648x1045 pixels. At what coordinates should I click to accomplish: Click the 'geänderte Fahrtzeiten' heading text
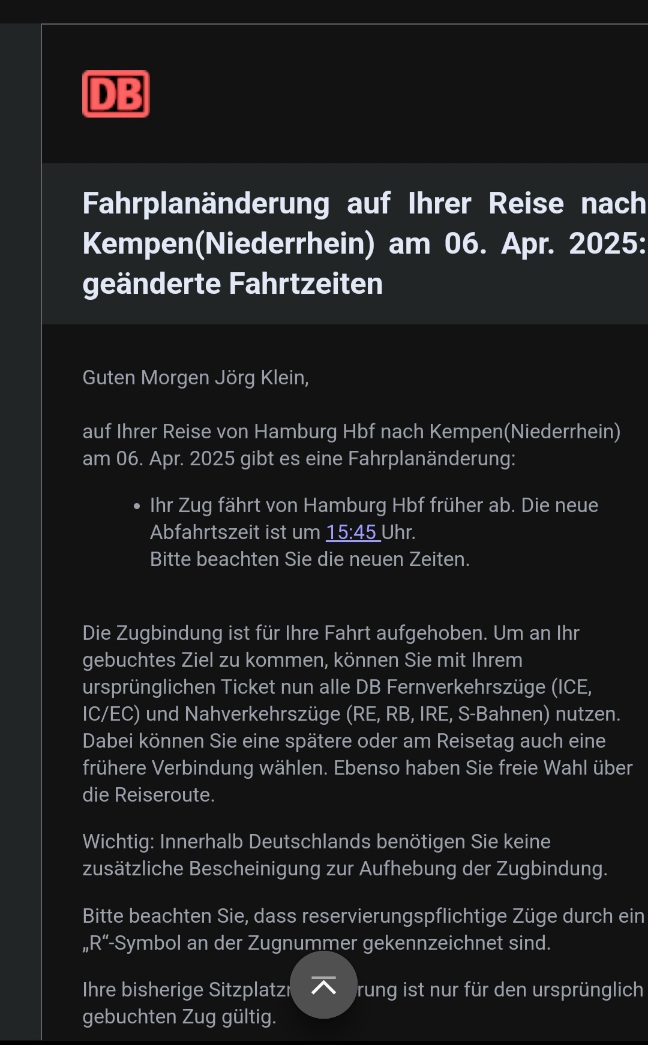[233, 284]
